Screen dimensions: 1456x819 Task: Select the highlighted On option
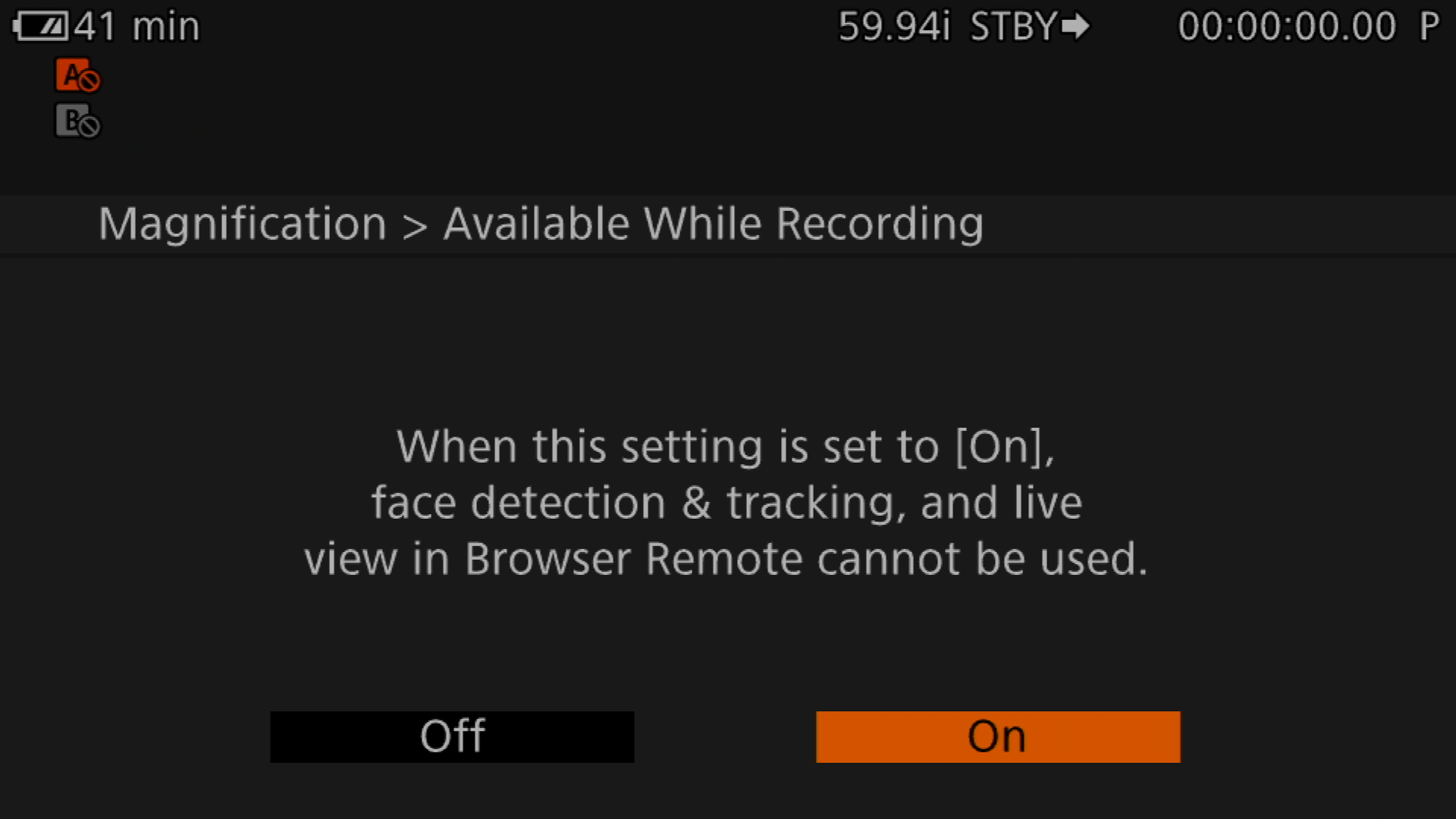997,736
